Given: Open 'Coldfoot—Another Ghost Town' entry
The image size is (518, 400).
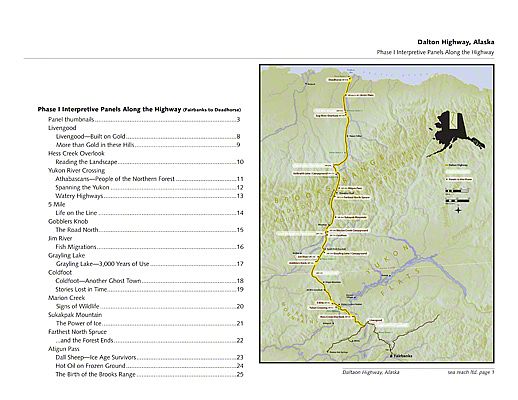Looking at the screenshot, I should point(150,281).
